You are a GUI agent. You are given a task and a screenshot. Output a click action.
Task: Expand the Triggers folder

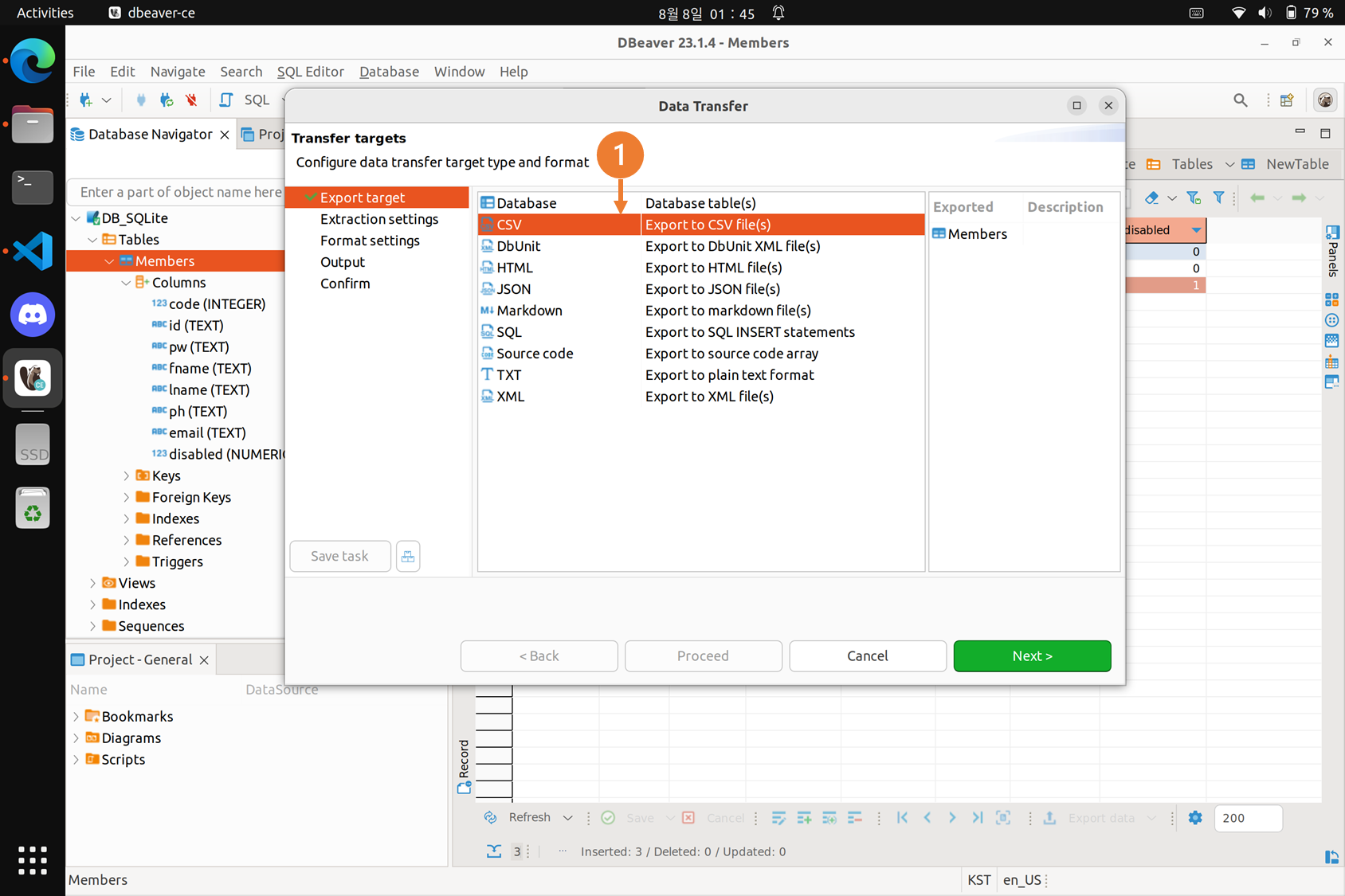click(x=126, y=561)
